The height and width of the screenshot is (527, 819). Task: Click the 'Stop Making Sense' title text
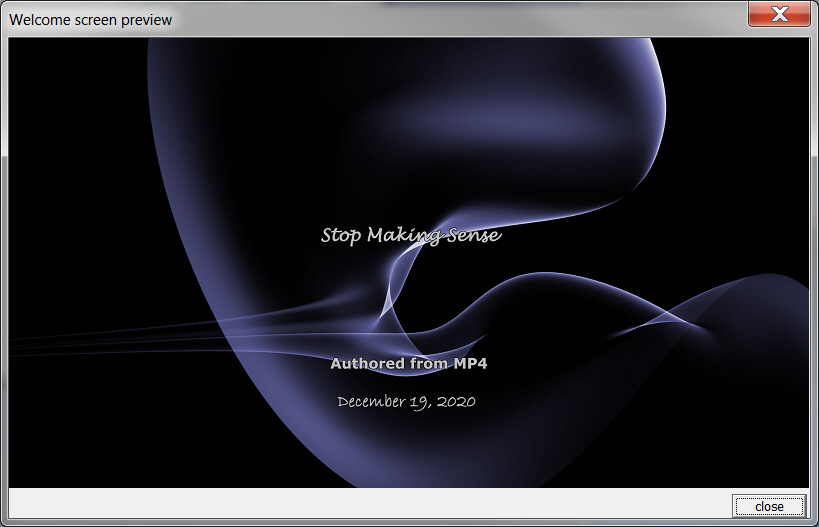(411, 236)
